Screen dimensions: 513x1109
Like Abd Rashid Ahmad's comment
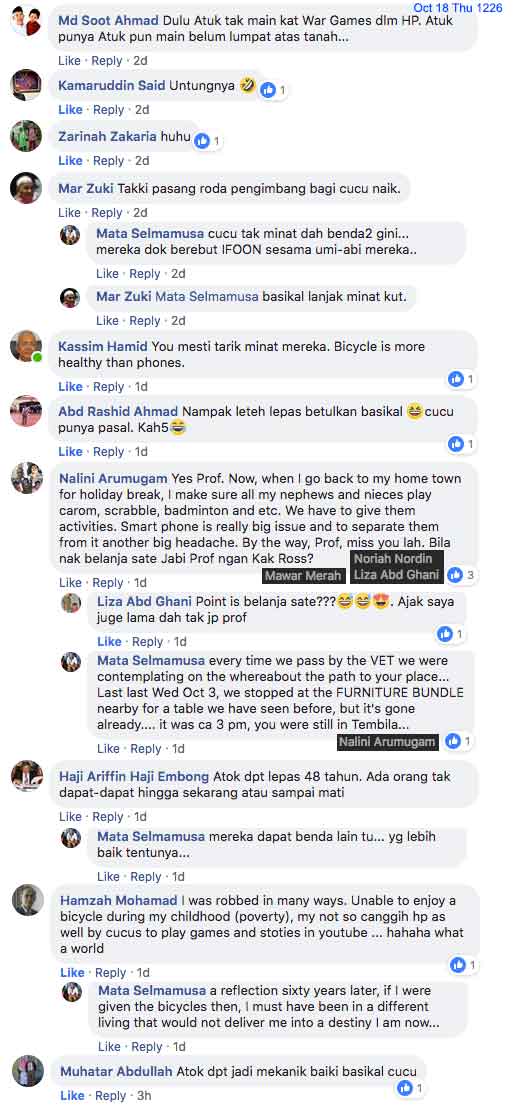(70, 452)
